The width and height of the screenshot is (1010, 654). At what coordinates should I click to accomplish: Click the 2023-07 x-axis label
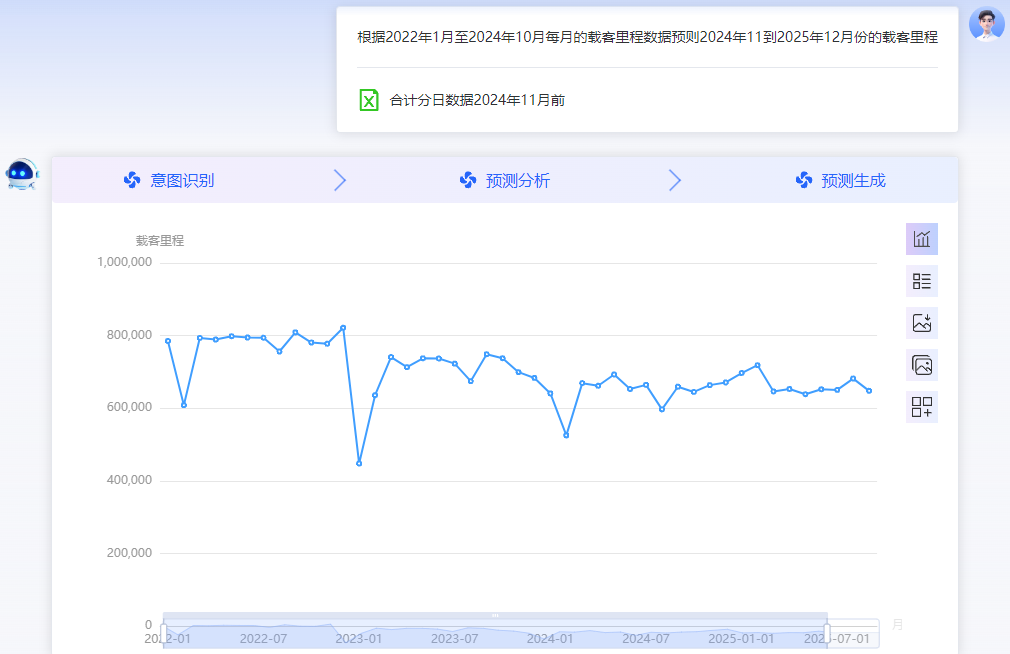tap(454, 639)
